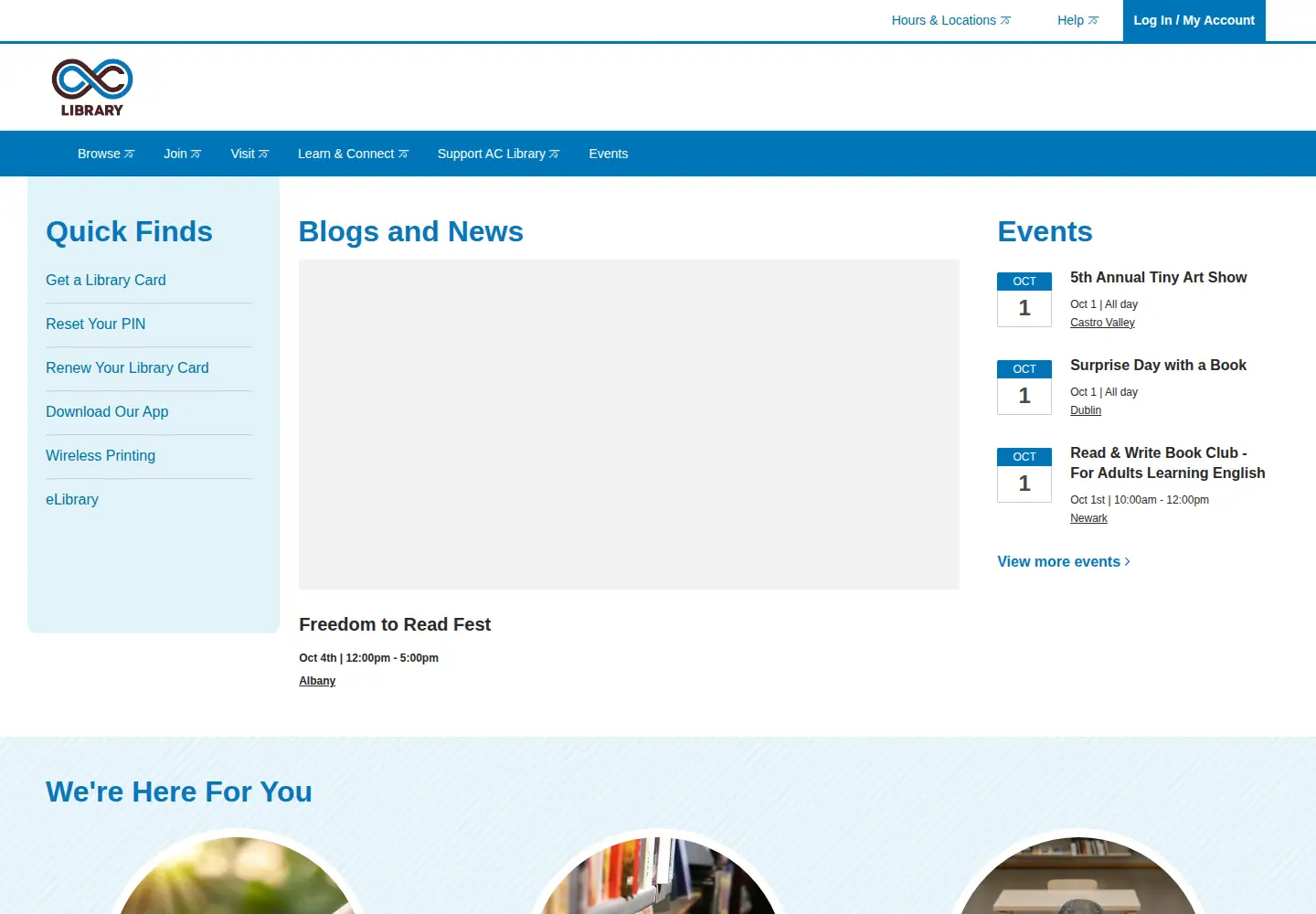The image size is (1316, 914).
Task: Click the Castro Valley location link
Action: [x=1102, y=323]
